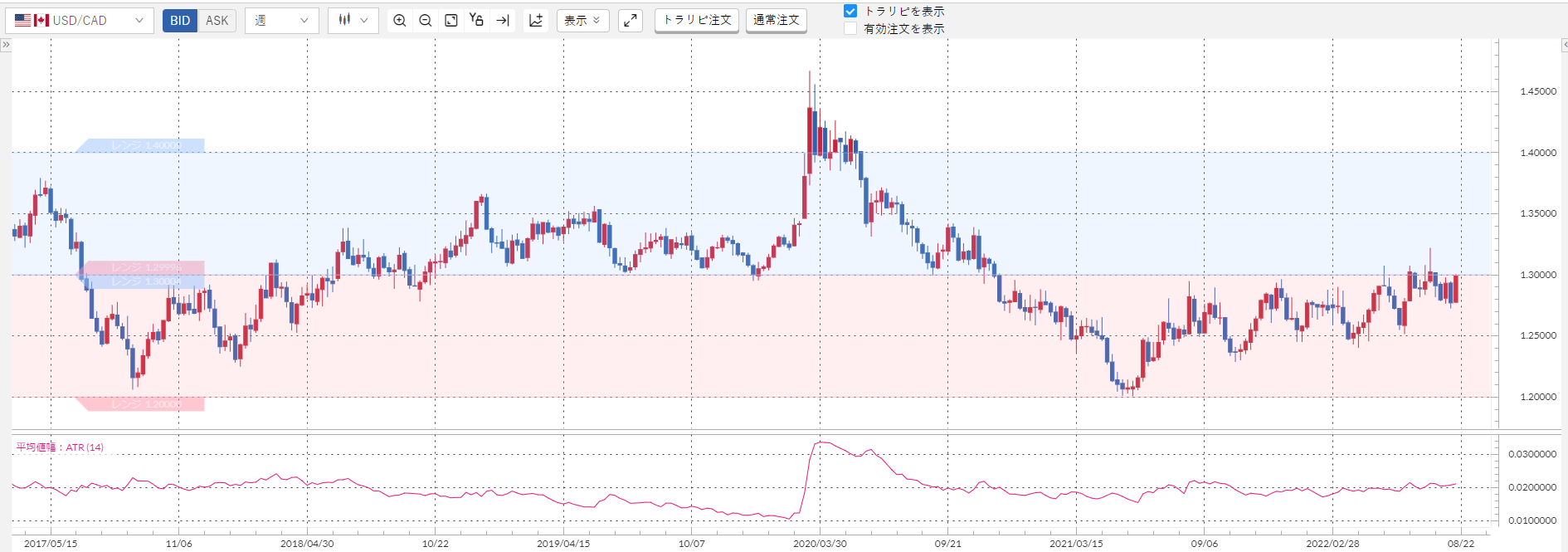Select the レンジ 1.40000 range label

(x=140, y=145)
